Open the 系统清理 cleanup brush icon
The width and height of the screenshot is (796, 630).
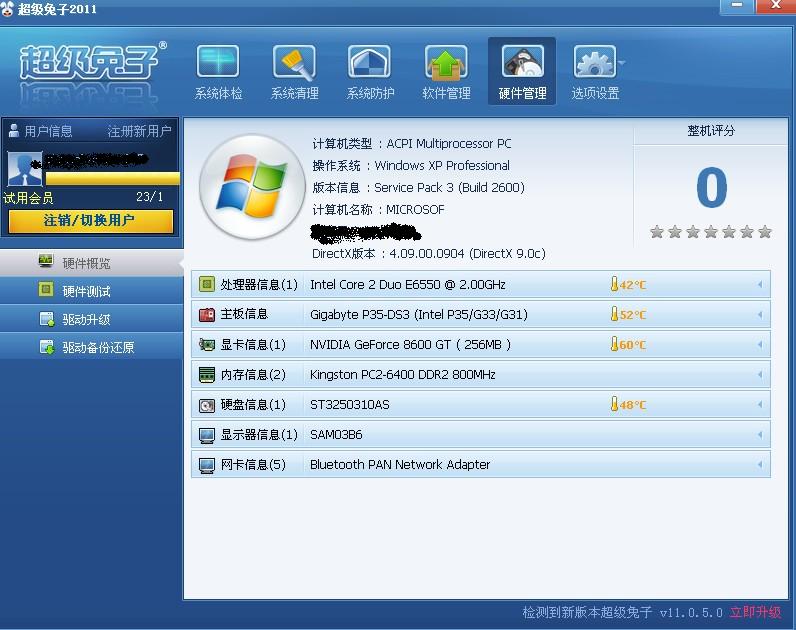tap(294, 63)
